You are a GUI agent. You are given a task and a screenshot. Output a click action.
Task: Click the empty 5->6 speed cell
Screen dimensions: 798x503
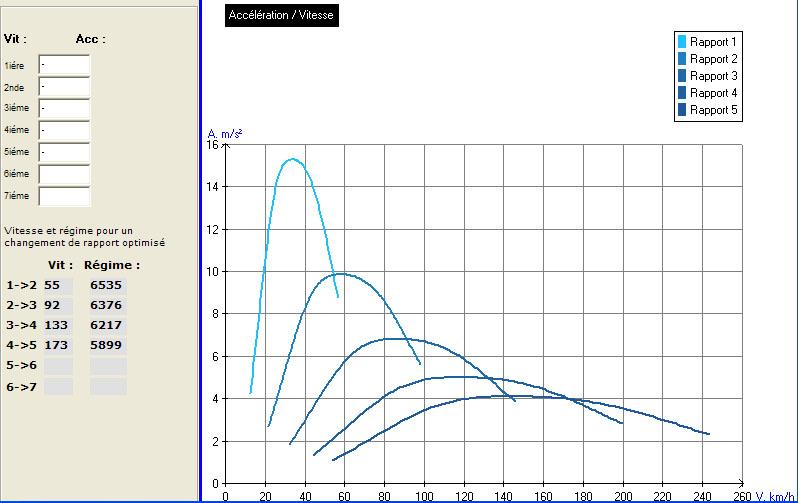[58, 366]
